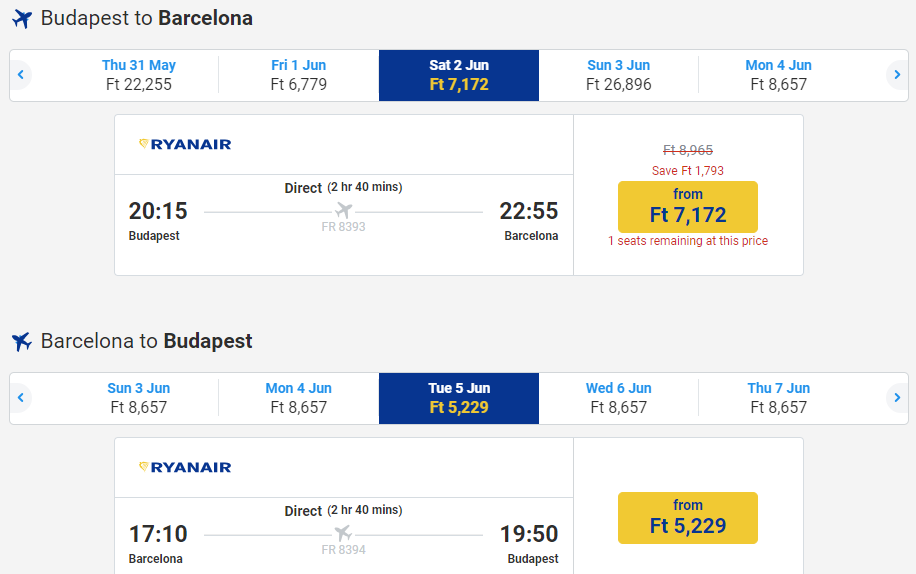Choose Thu 7 Jun return date tab

(778, 398)
